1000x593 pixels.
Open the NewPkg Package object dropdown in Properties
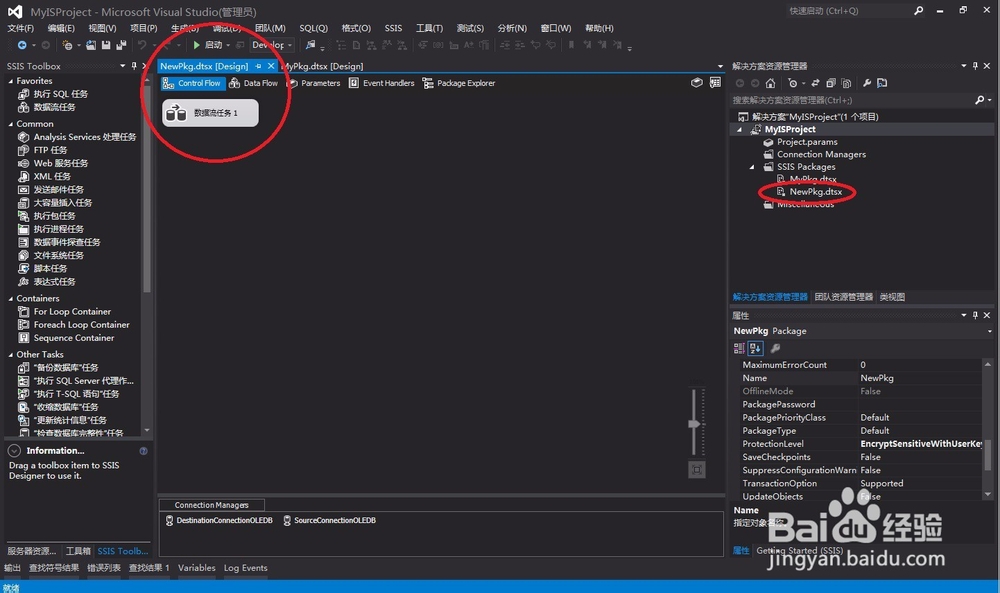tap(990, 331)
